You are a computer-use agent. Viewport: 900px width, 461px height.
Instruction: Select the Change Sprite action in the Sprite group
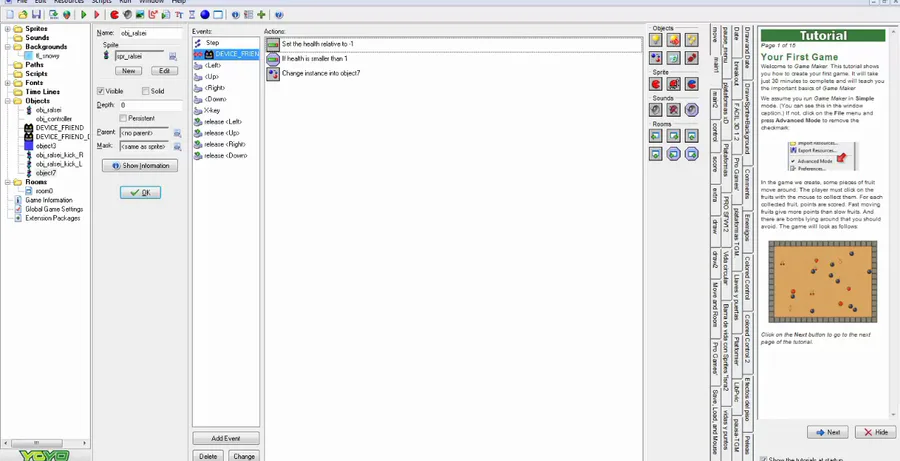click(x=655, y=84)
